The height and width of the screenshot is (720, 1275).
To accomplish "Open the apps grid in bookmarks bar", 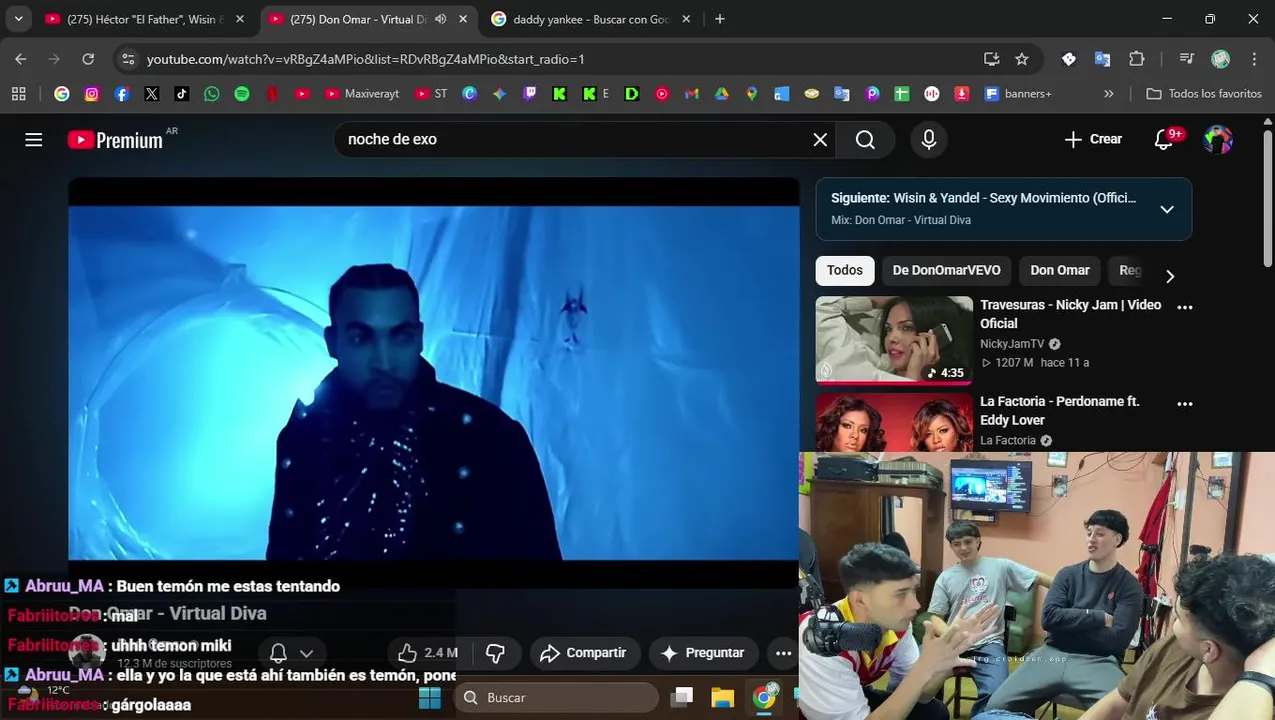I will [18, 94].
